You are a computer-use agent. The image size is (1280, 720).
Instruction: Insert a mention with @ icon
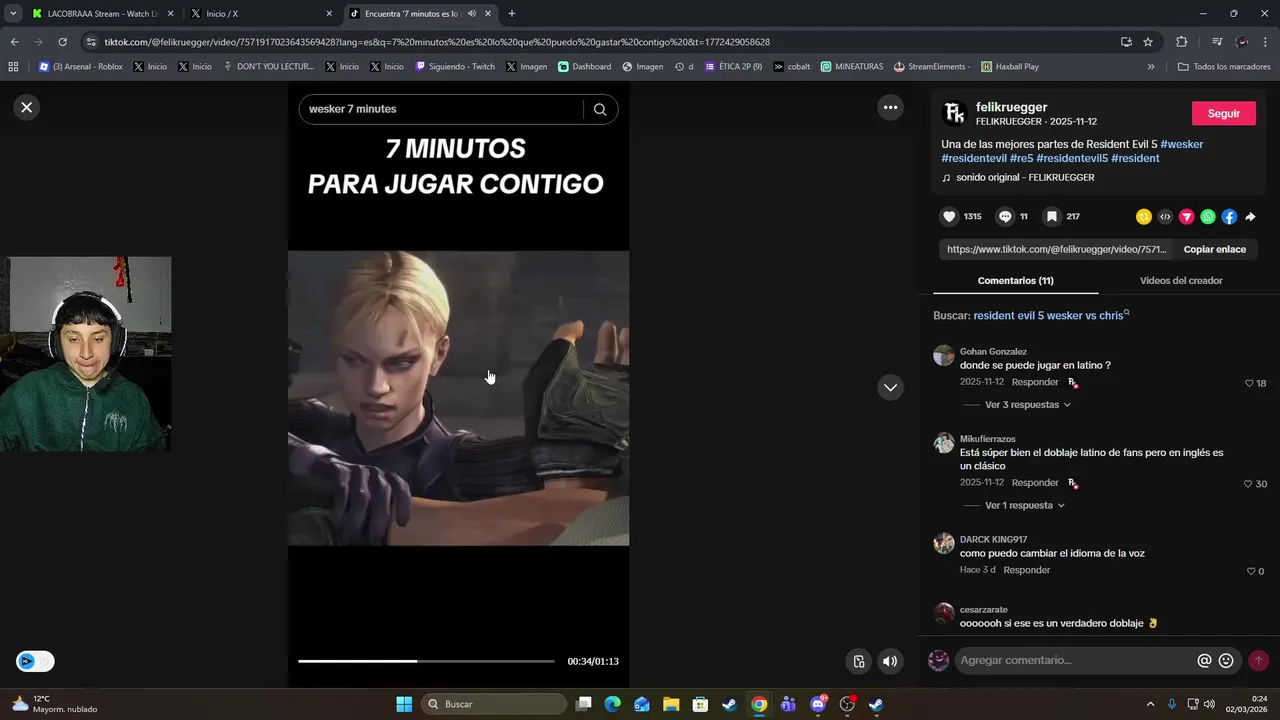[1204, 660]
